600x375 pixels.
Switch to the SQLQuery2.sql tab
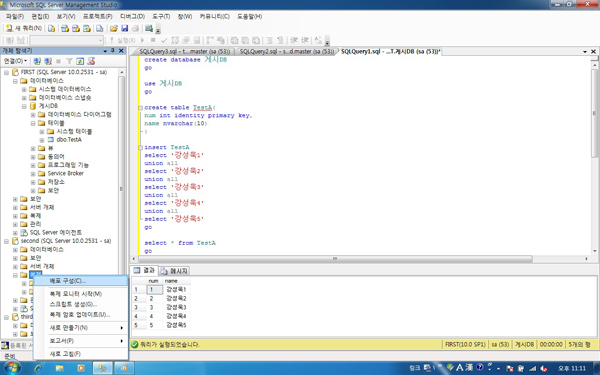287,51
